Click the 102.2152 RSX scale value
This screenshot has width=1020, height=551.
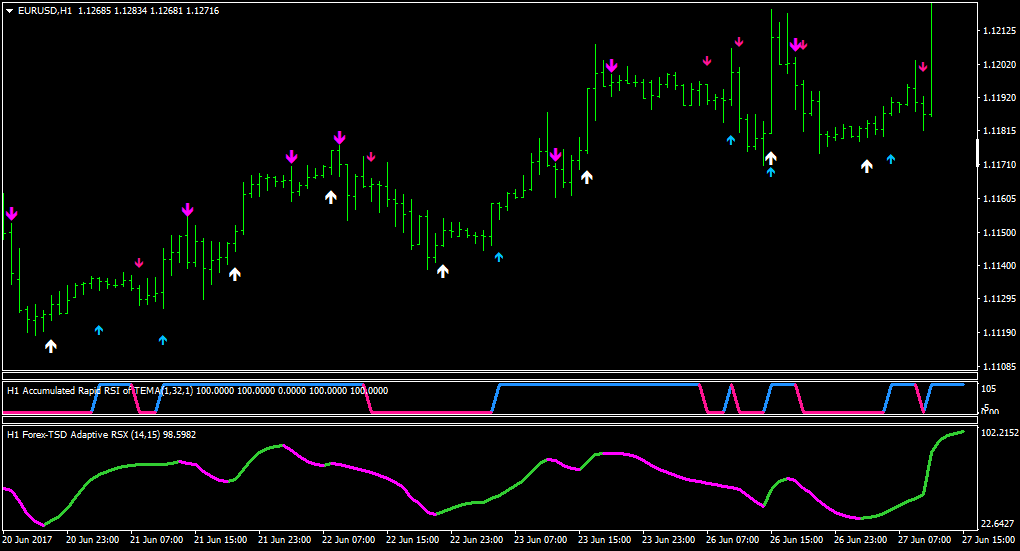click(1000, 433)
